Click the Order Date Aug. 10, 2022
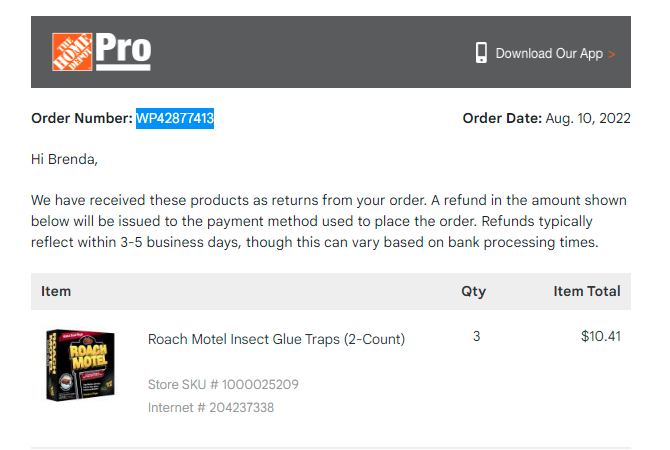The image size is (670, 450). click(547, 118)
